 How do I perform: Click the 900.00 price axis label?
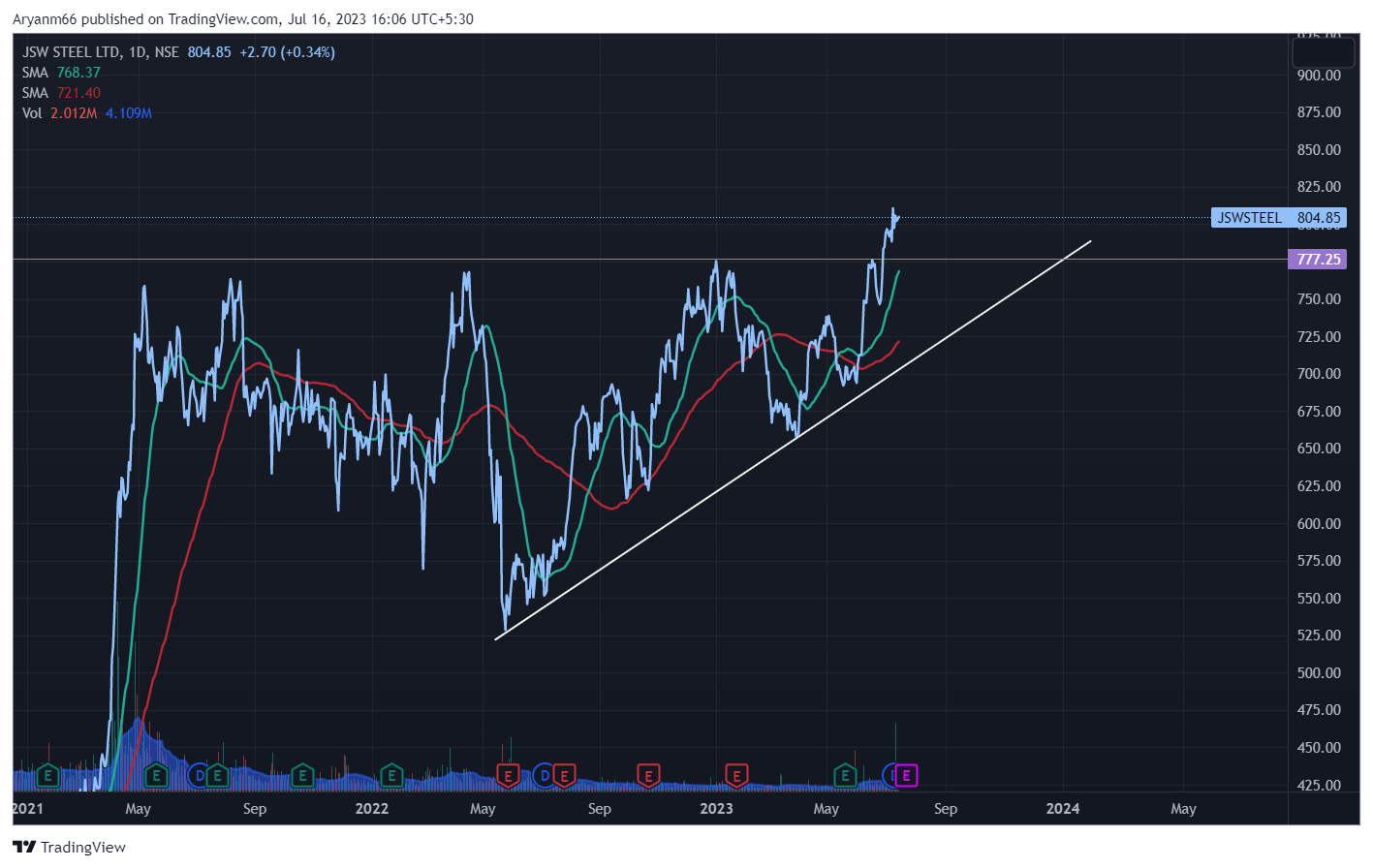click(1319, 75)
